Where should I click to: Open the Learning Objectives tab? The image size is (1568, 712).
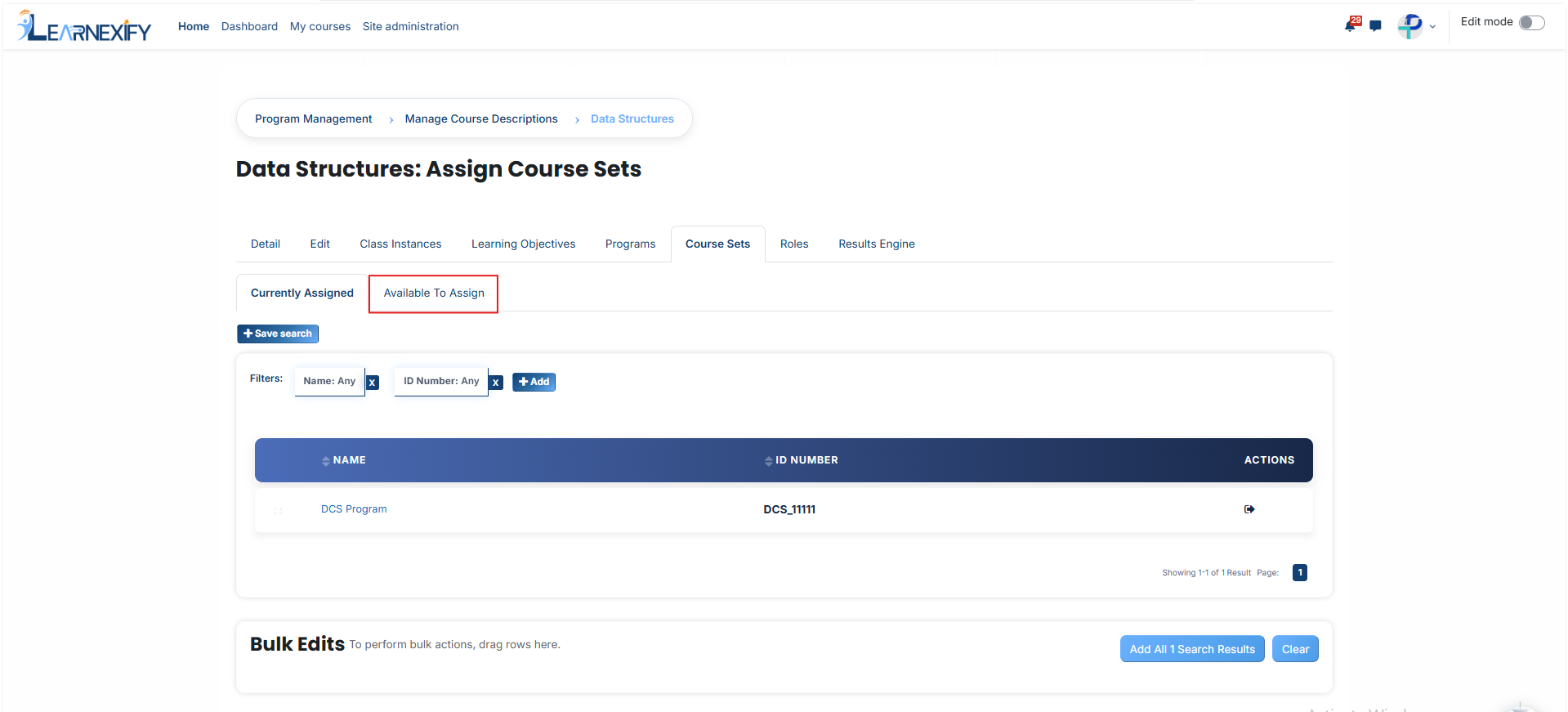click(x=524, y=244)
